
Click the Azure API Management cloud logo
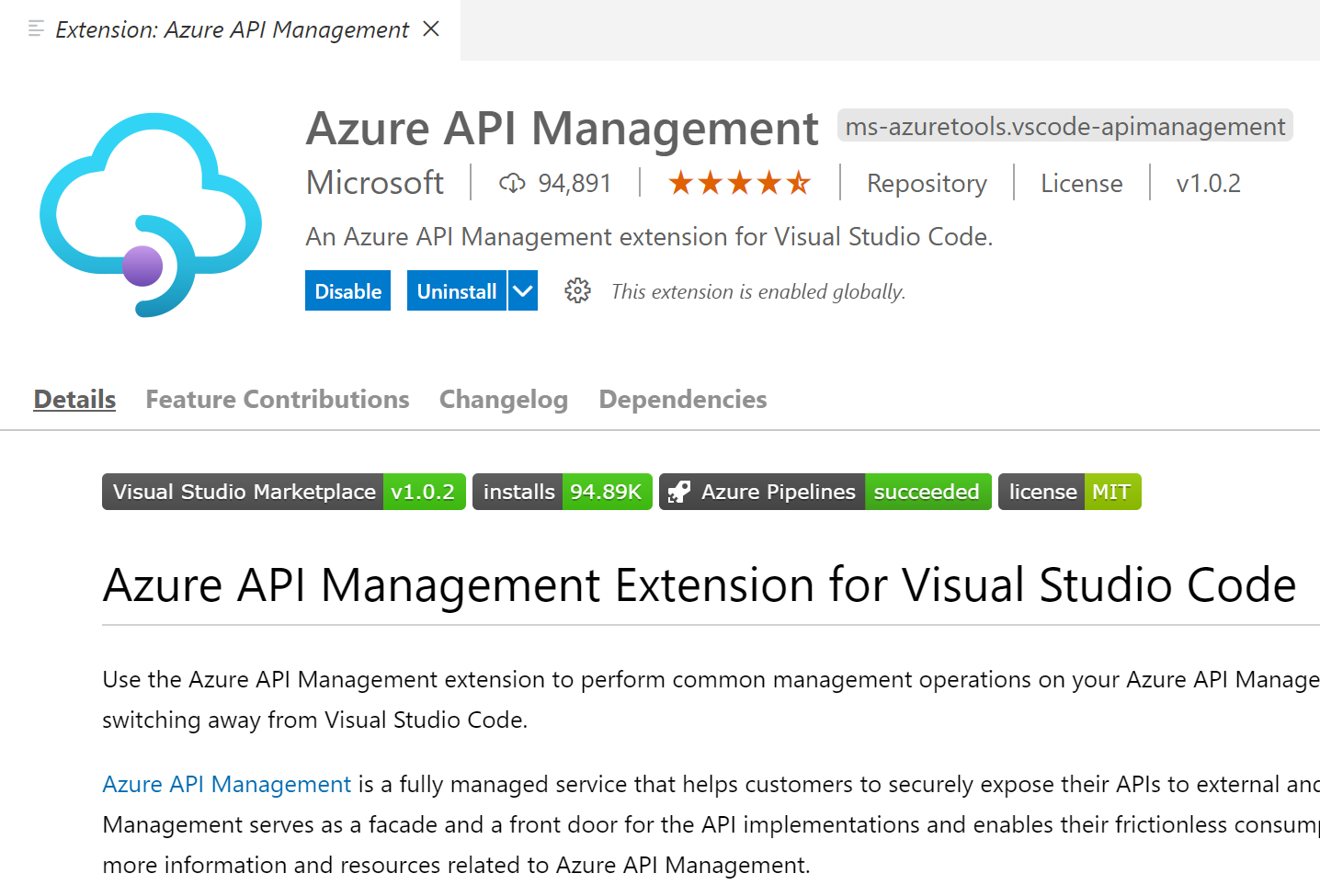[151, 214]
